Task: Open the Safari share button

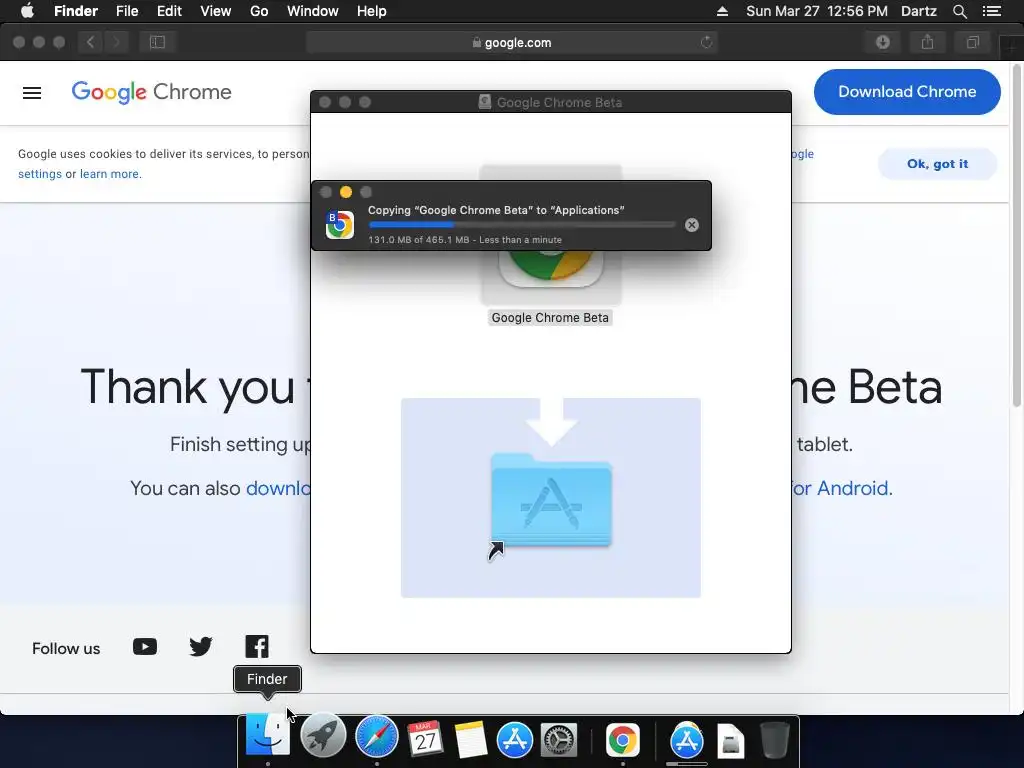Action: tap(927, 42)
